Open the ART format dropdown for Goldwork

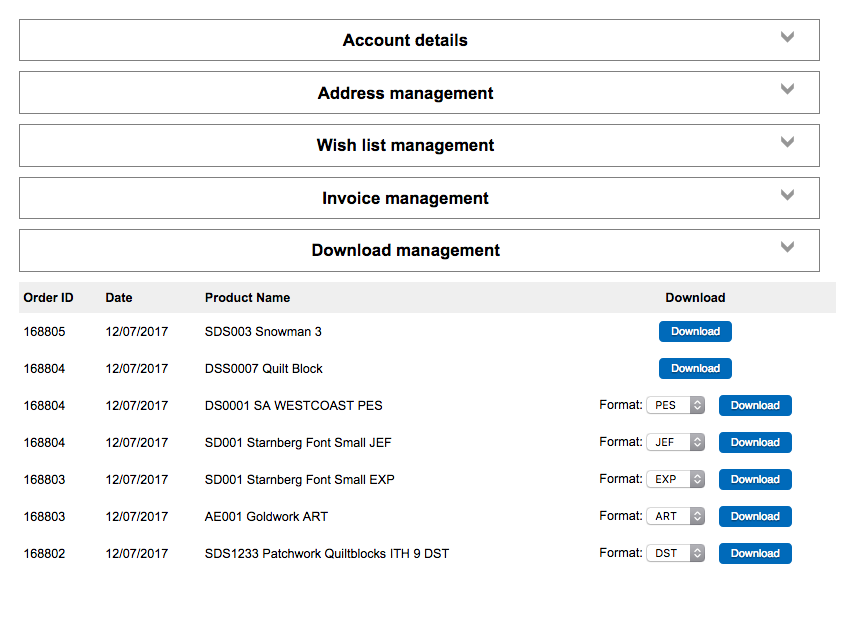point(676,517)
